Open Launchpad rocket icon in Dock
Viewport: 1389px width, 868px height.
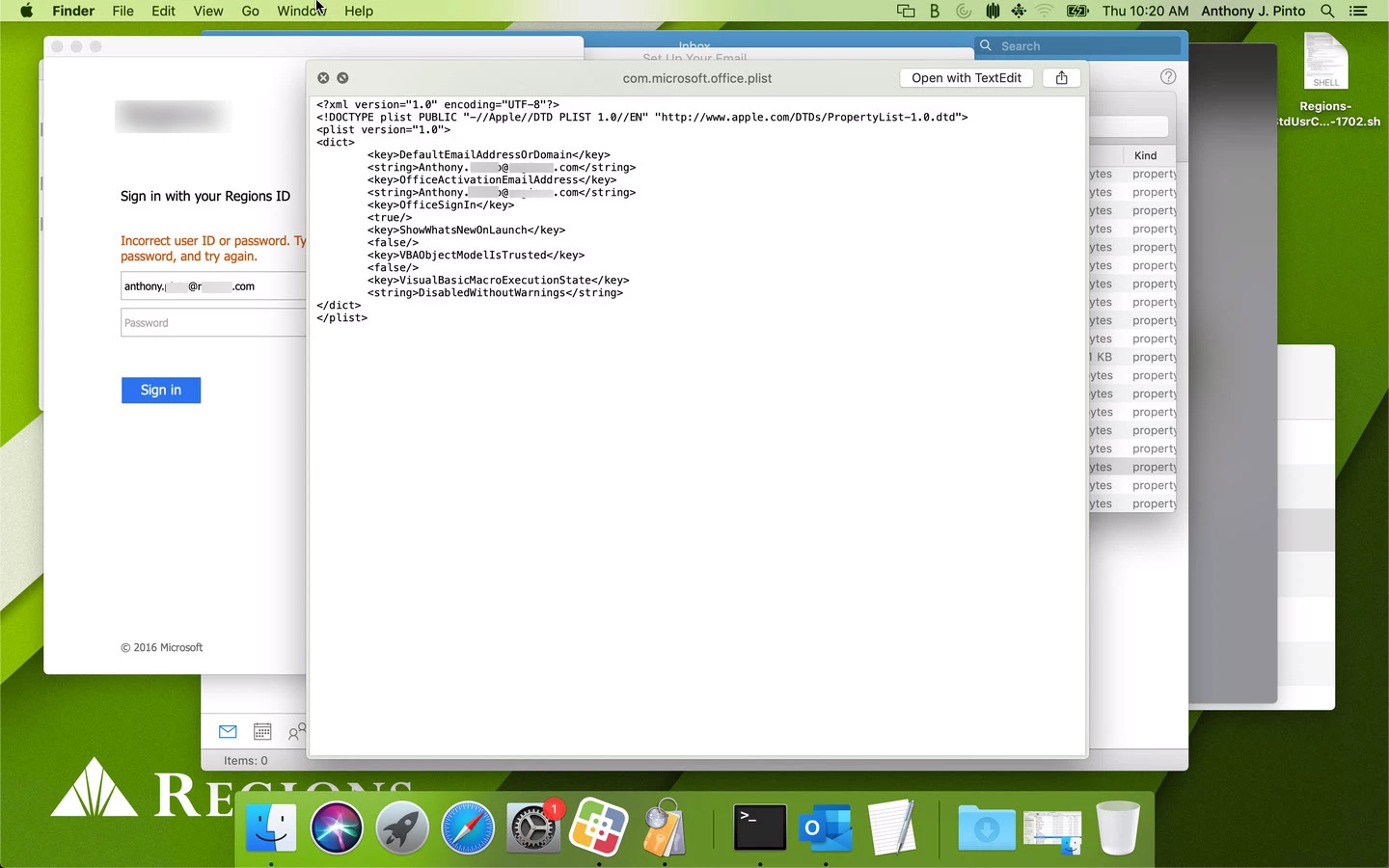(x=402, y=828)
